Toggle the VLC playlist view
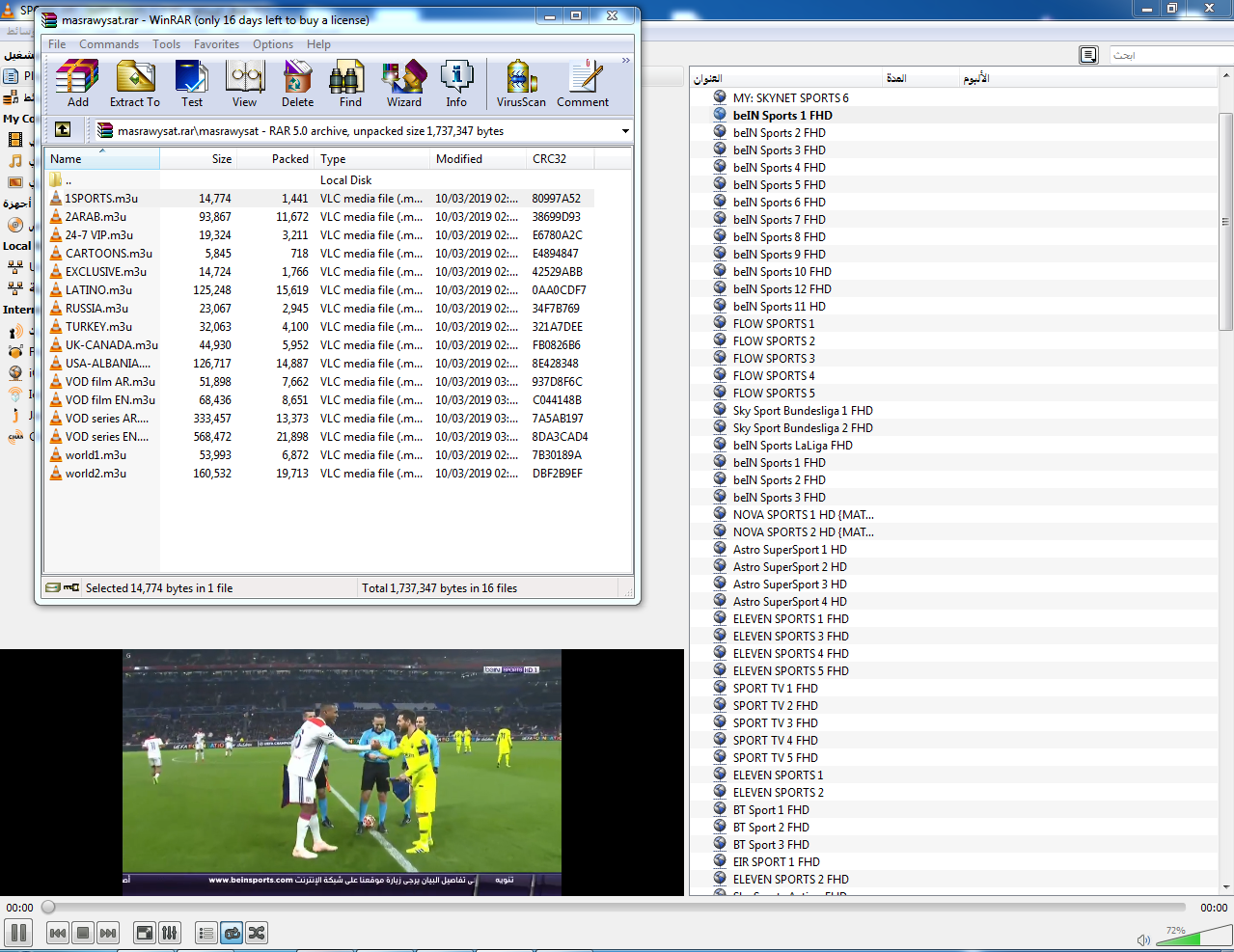The image size is (1234, 952). point(206,933)
